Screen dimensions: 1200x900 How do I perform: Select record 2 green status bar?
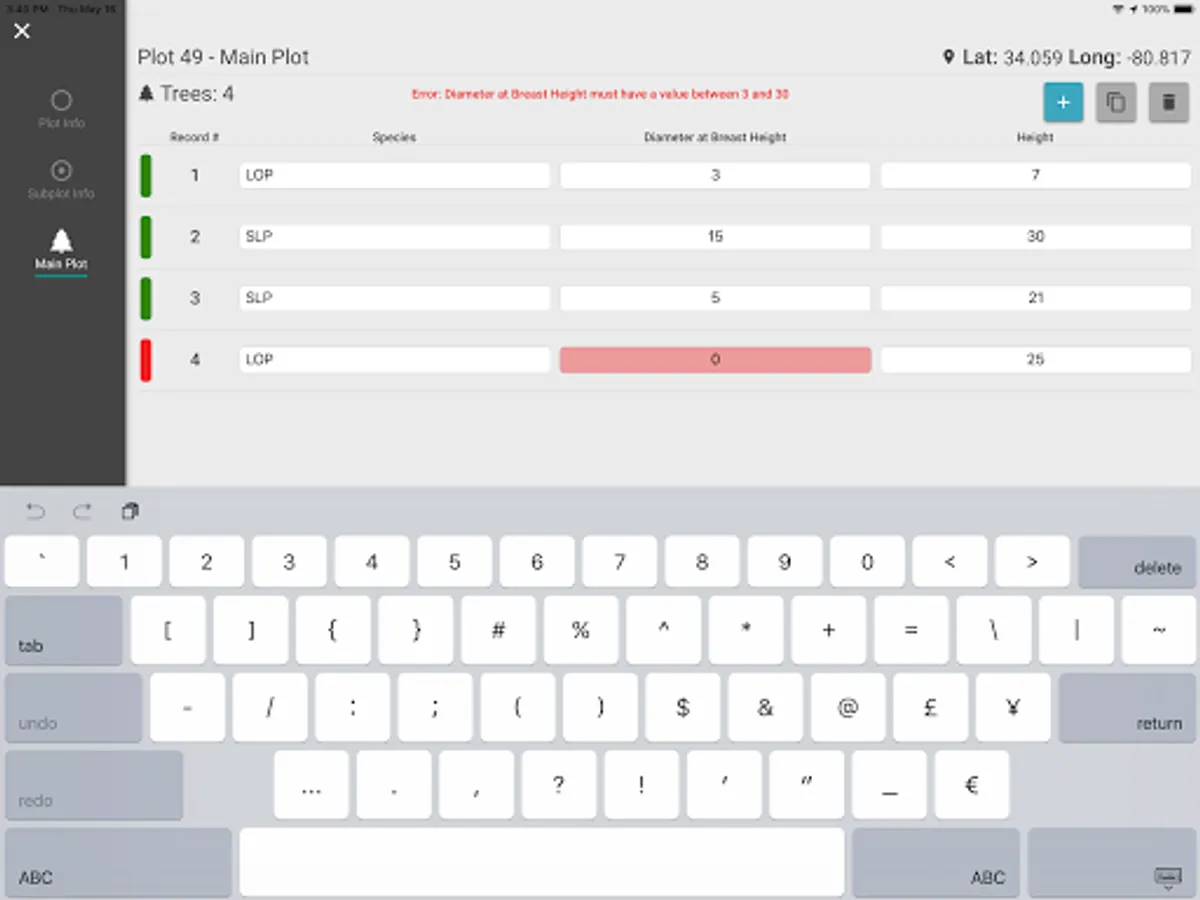146,237
